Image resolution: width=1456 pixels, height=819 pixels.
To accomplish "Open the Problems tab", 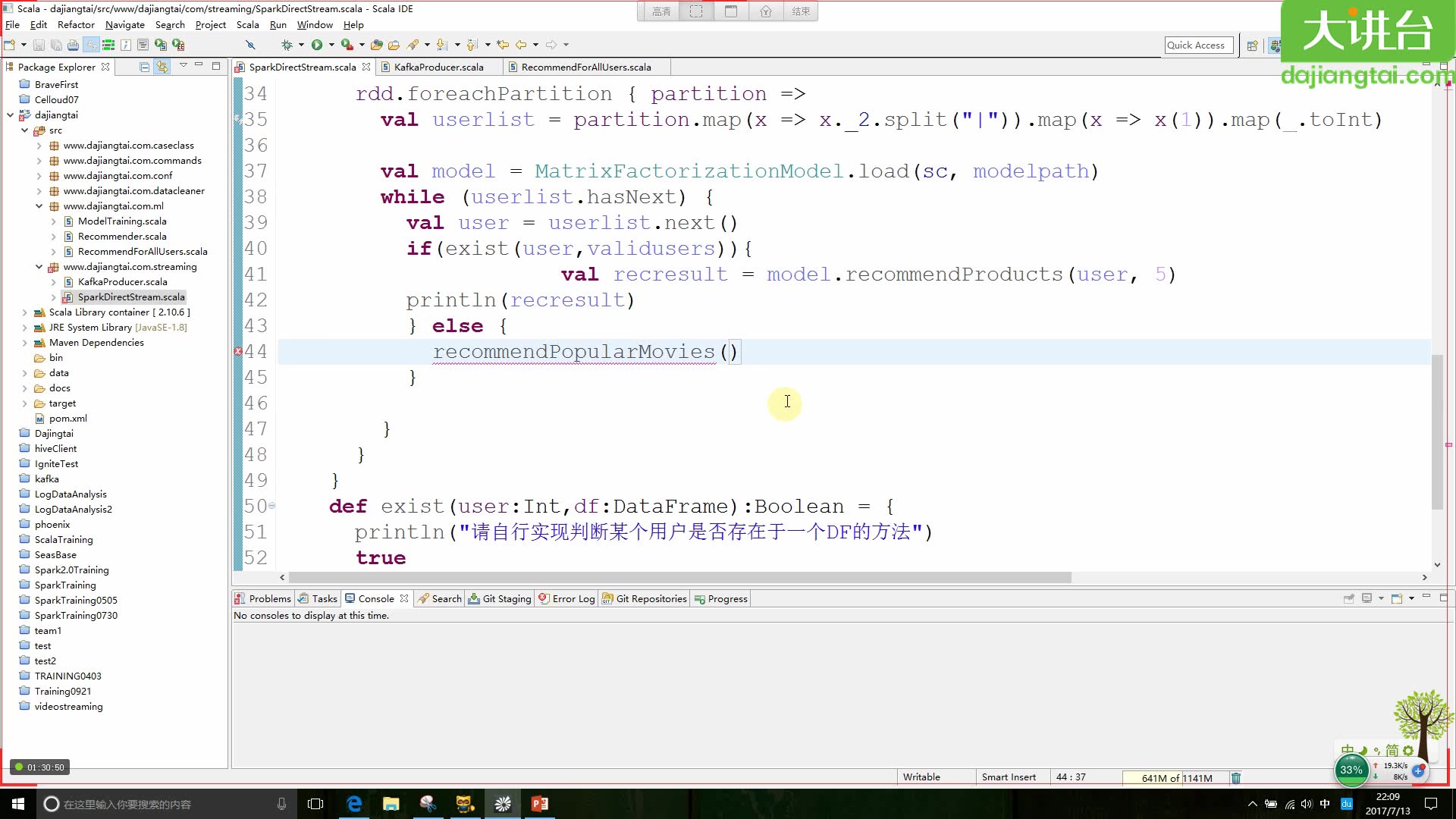I will tap(263, 598).
